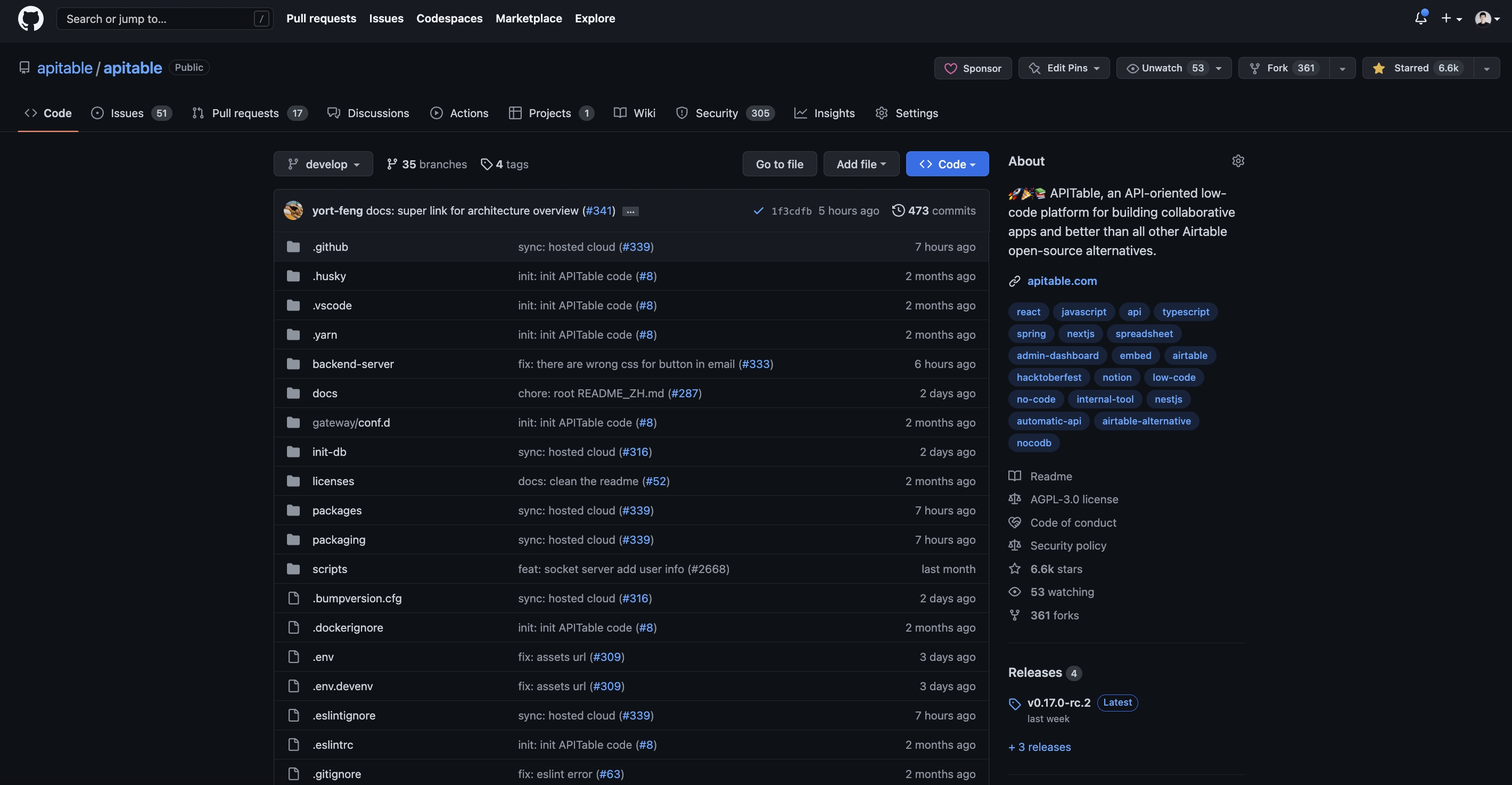
Task: Open the develop branch selector
Action: (323, 164)
